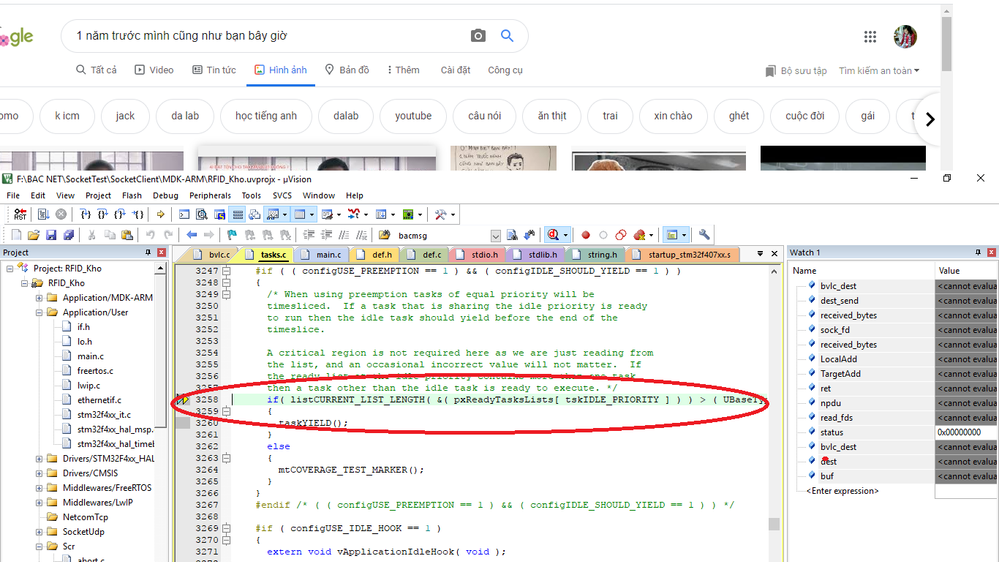Click the Google search text field
The height and width of the screenshot is (562, 999).
268,36
